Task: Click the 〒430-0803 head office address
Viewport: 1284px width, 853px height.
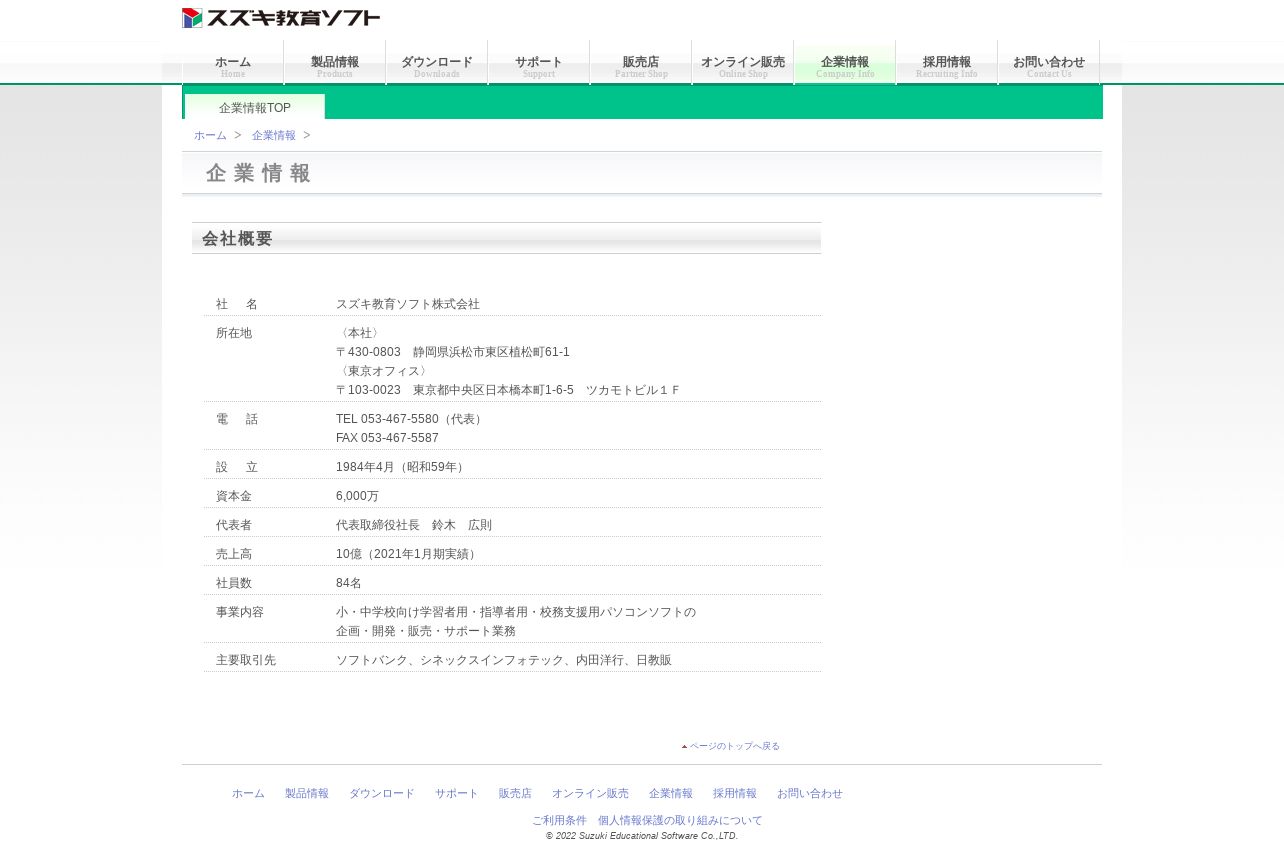Action: click(452, 352)
